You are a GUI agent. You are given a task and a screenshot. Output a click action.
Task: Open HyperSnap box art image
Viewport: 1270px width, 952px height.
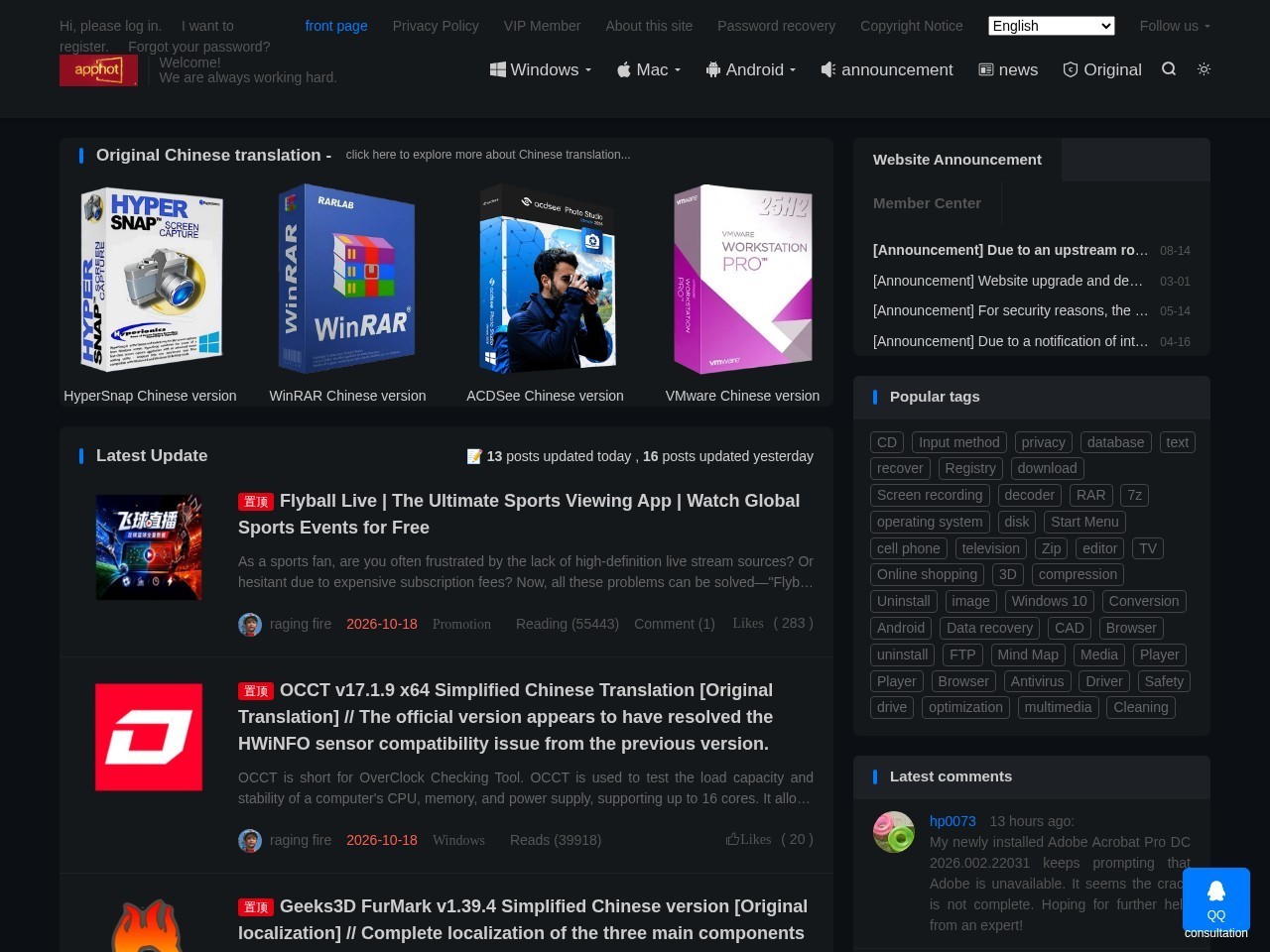click(151, 280)
